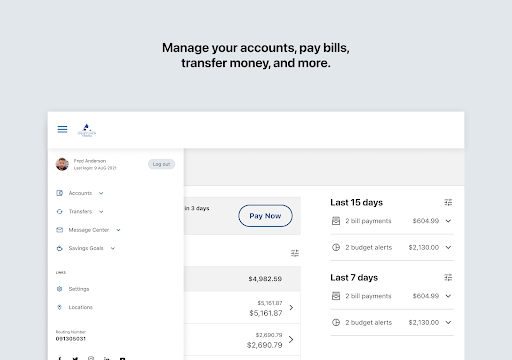This screenshot has width=512, height=360.
Task: Open the hamburger navigation menu
Action: point(62,129)
